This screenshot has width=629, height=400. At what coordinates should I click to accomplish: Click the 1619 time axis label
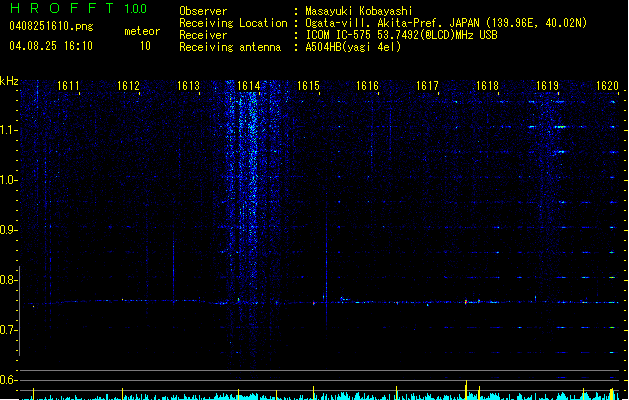(x=548, y=86)
